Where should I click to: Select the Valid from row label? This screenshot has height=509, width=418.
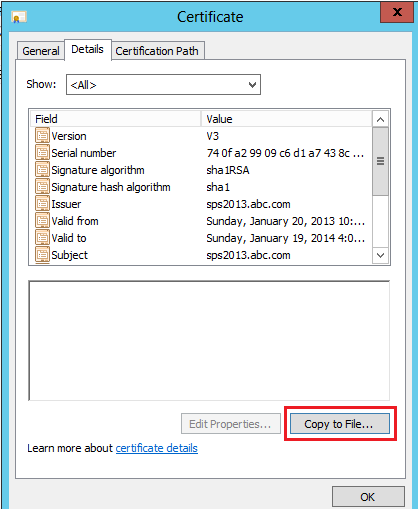tap(75, 221)
